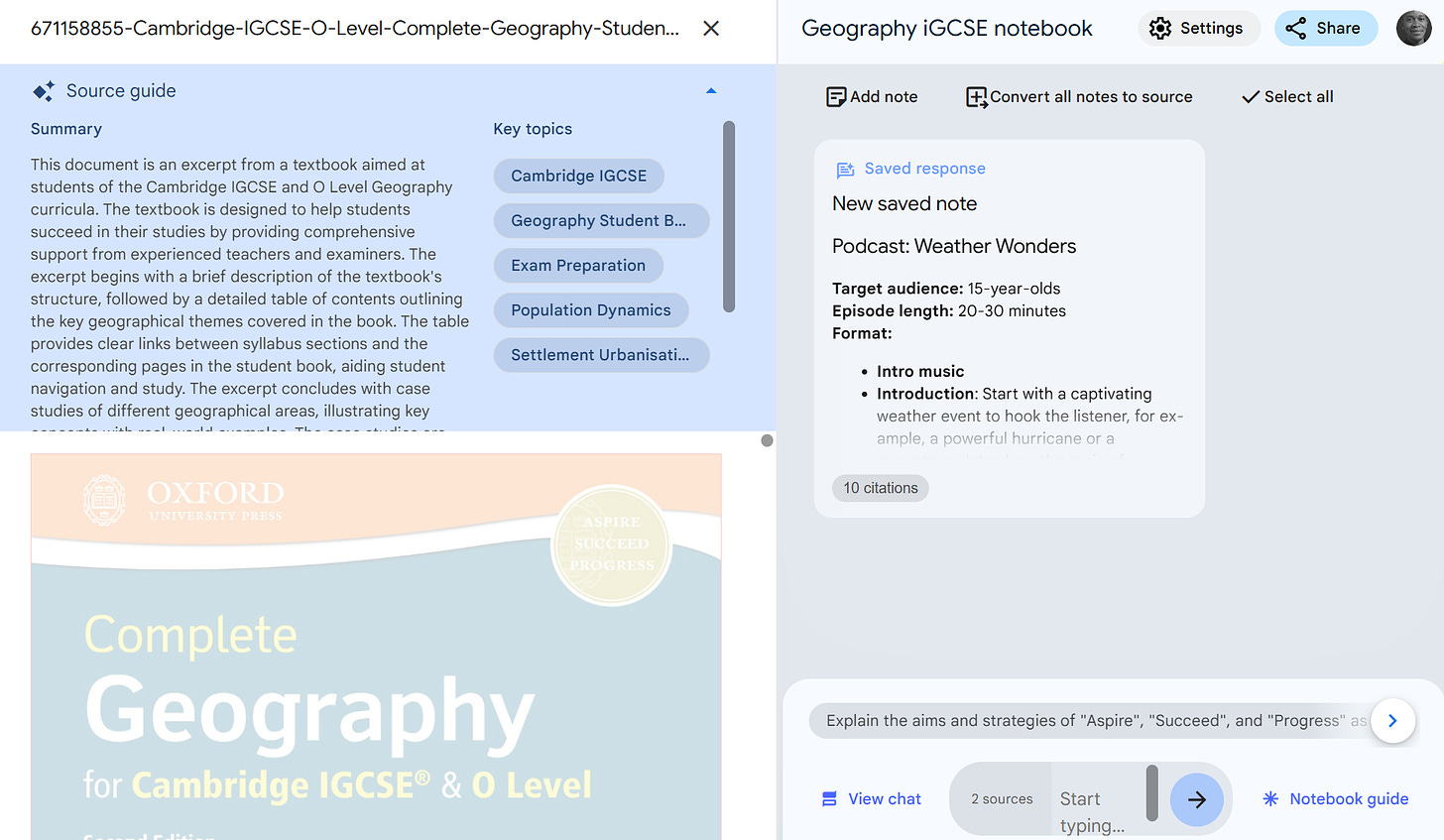Open View chat
The image size is (1444, 840).
872,799
